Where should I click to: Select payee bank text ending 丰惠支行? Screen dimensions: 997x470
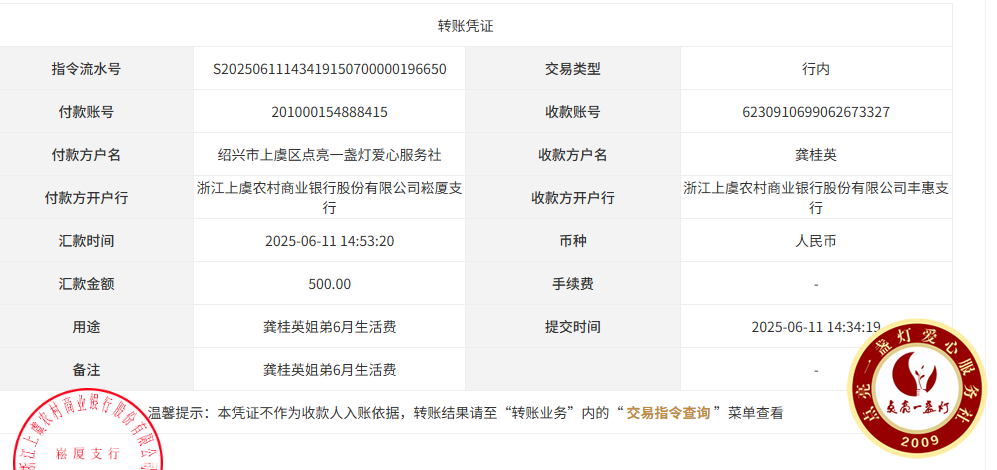pos(816,198)
